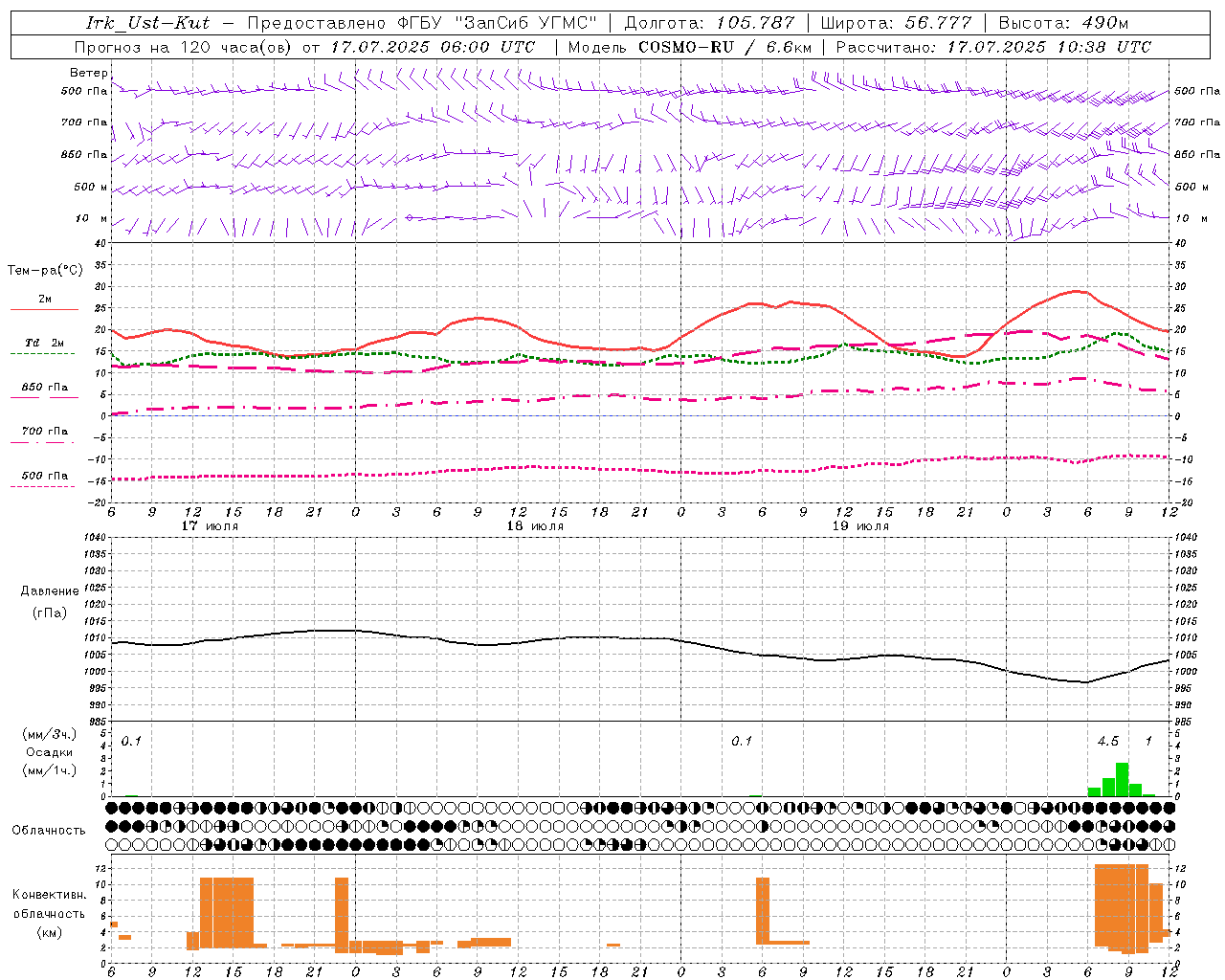Click the "Ветер" wind panel label

tap(89, 73)
